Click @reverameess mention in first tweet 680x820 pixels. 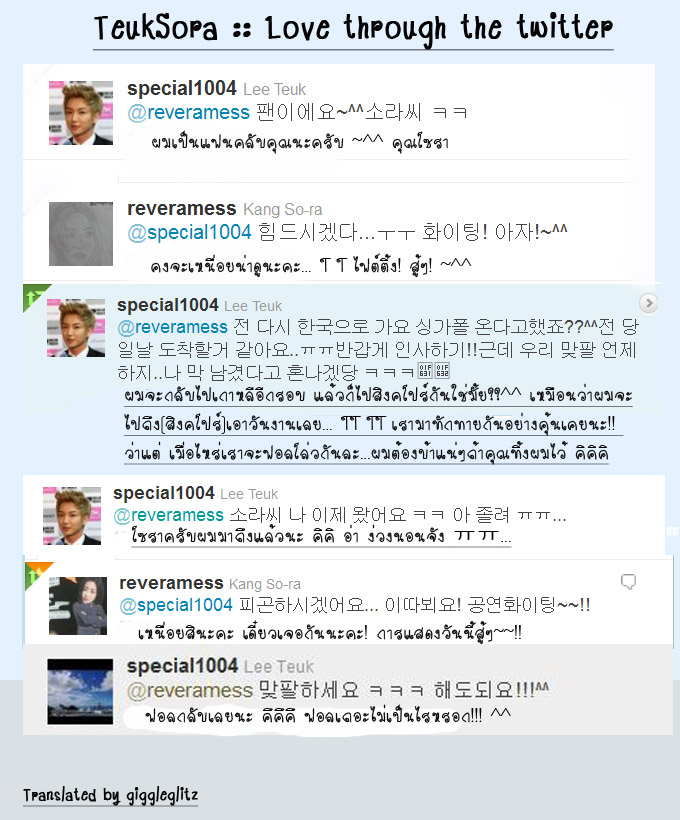click(x=189, y=112)
